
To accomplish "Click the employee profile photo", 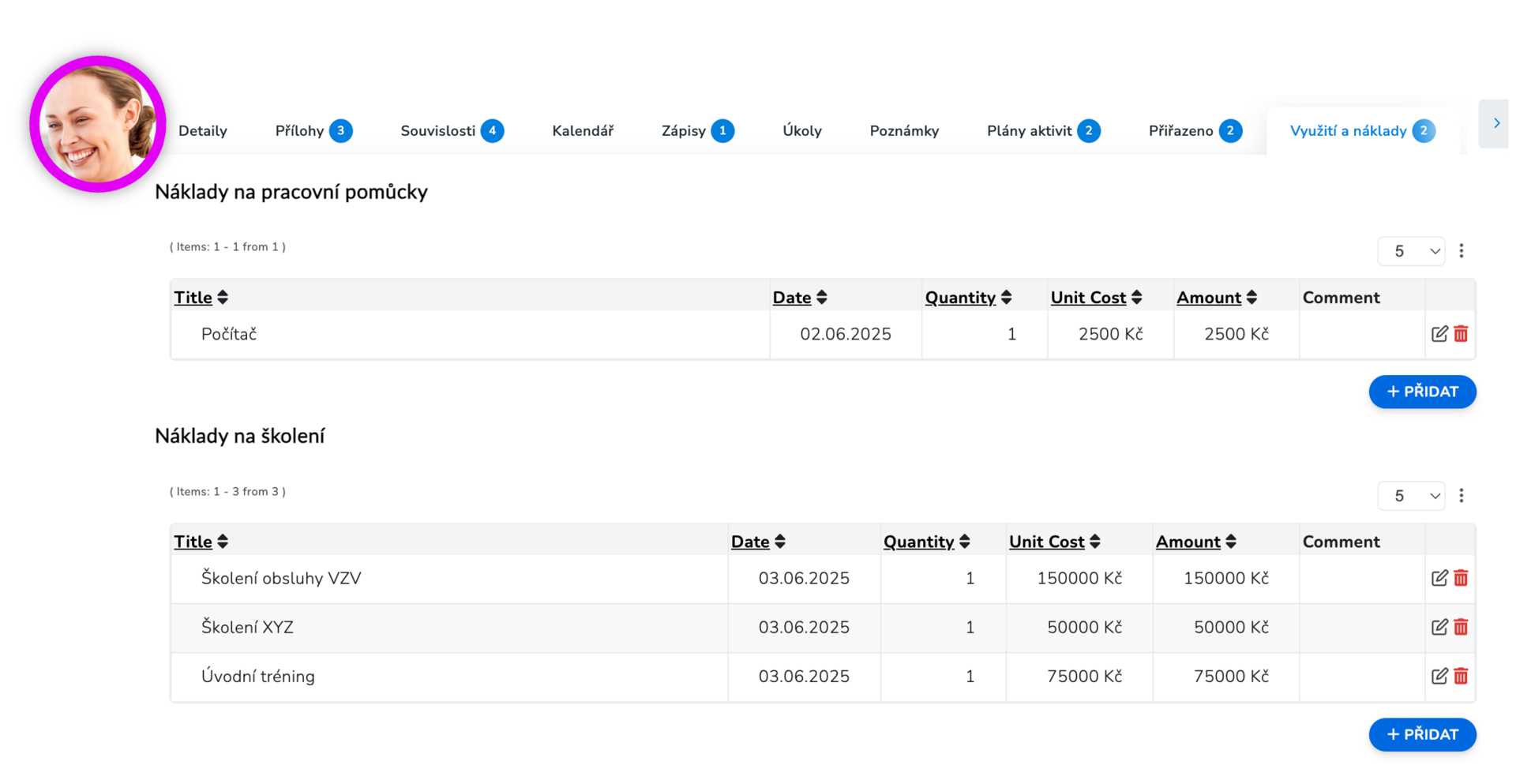I will [98, 124].
